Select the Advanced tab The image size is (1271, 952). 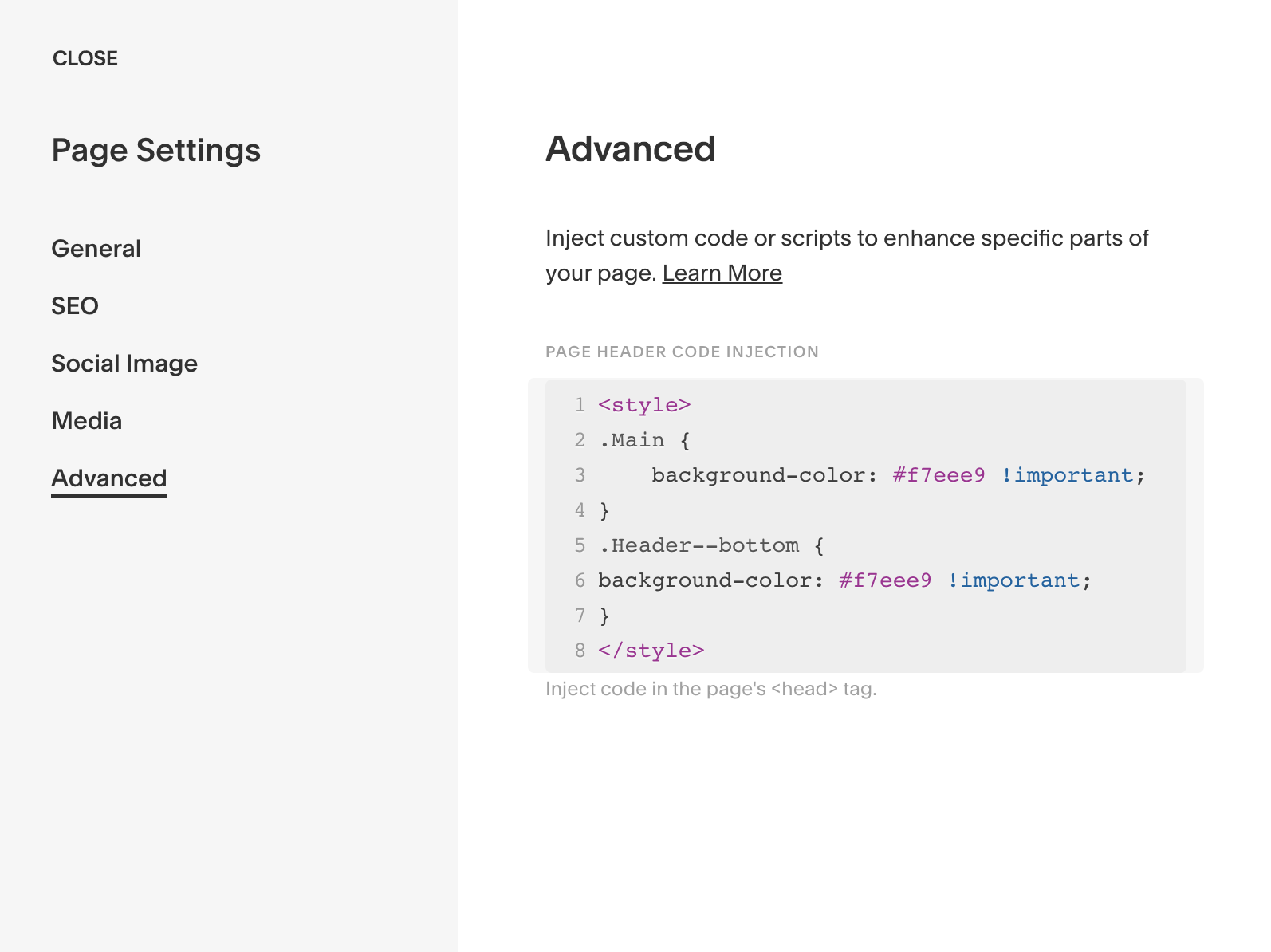point(109,478)
